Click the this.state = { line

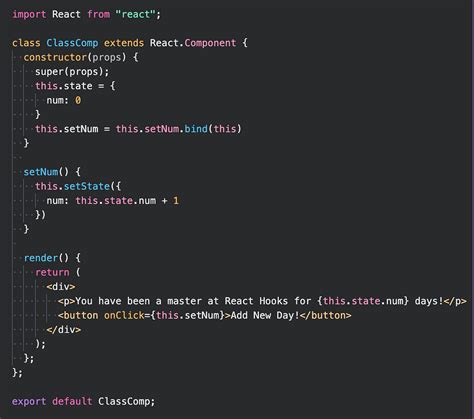pos(75,86)
